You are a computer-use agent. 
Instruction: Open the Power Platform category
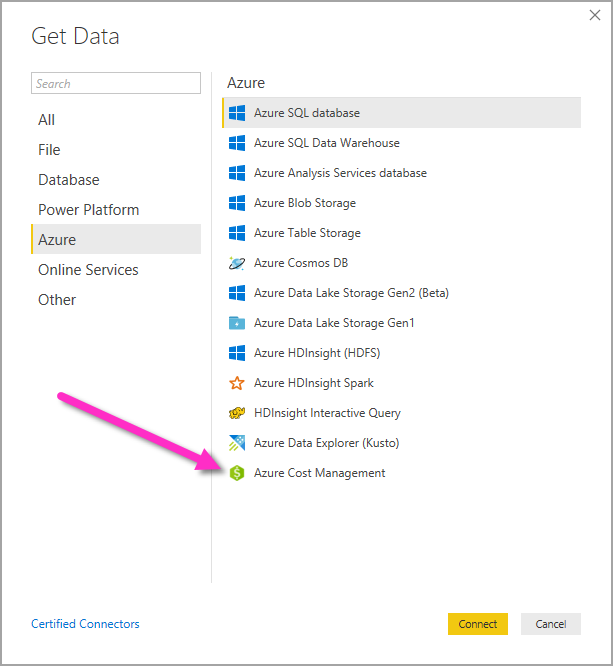click(x=116, y=210)
